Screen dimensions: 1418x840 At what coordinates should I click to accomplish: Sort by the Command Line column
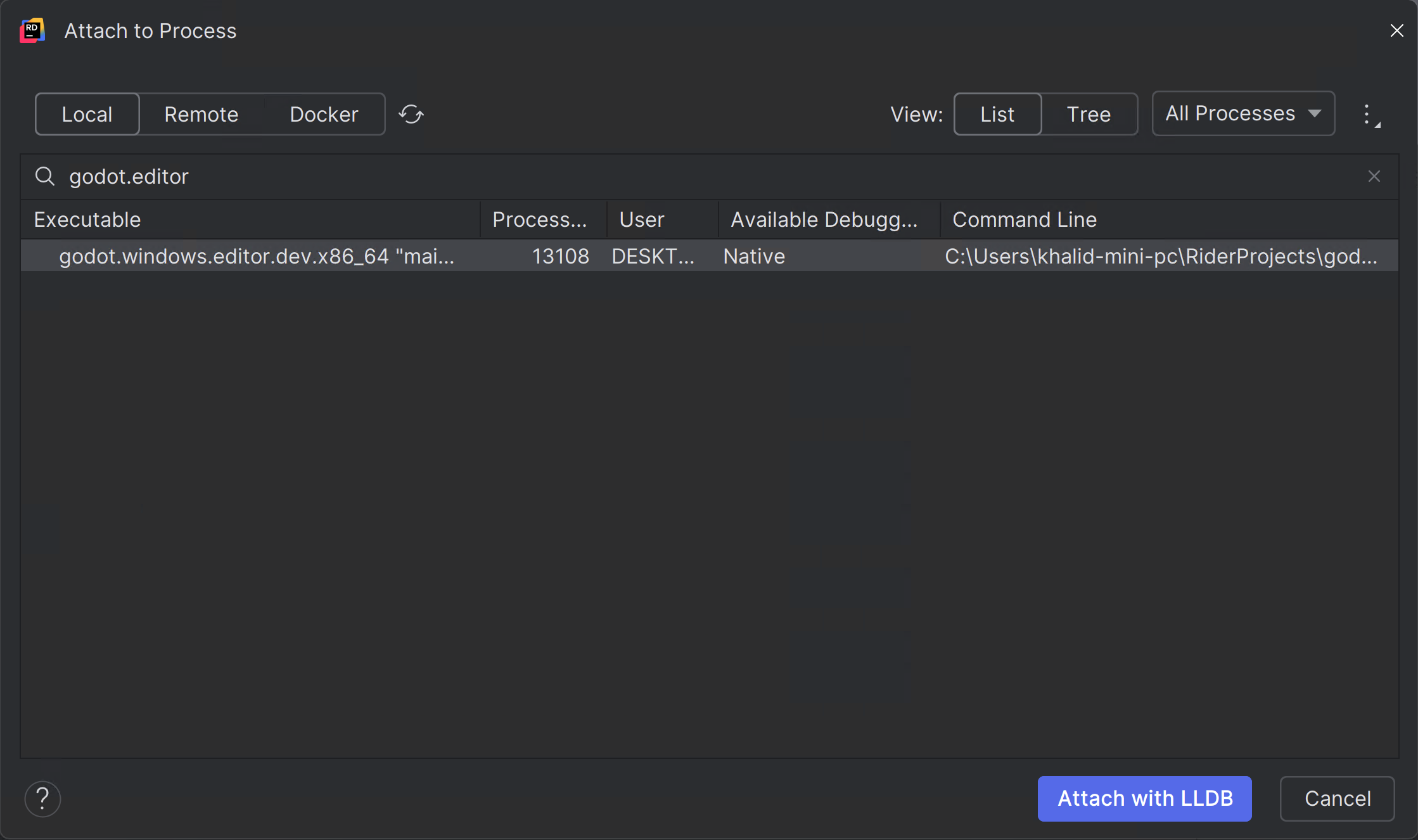point(1024,219)
